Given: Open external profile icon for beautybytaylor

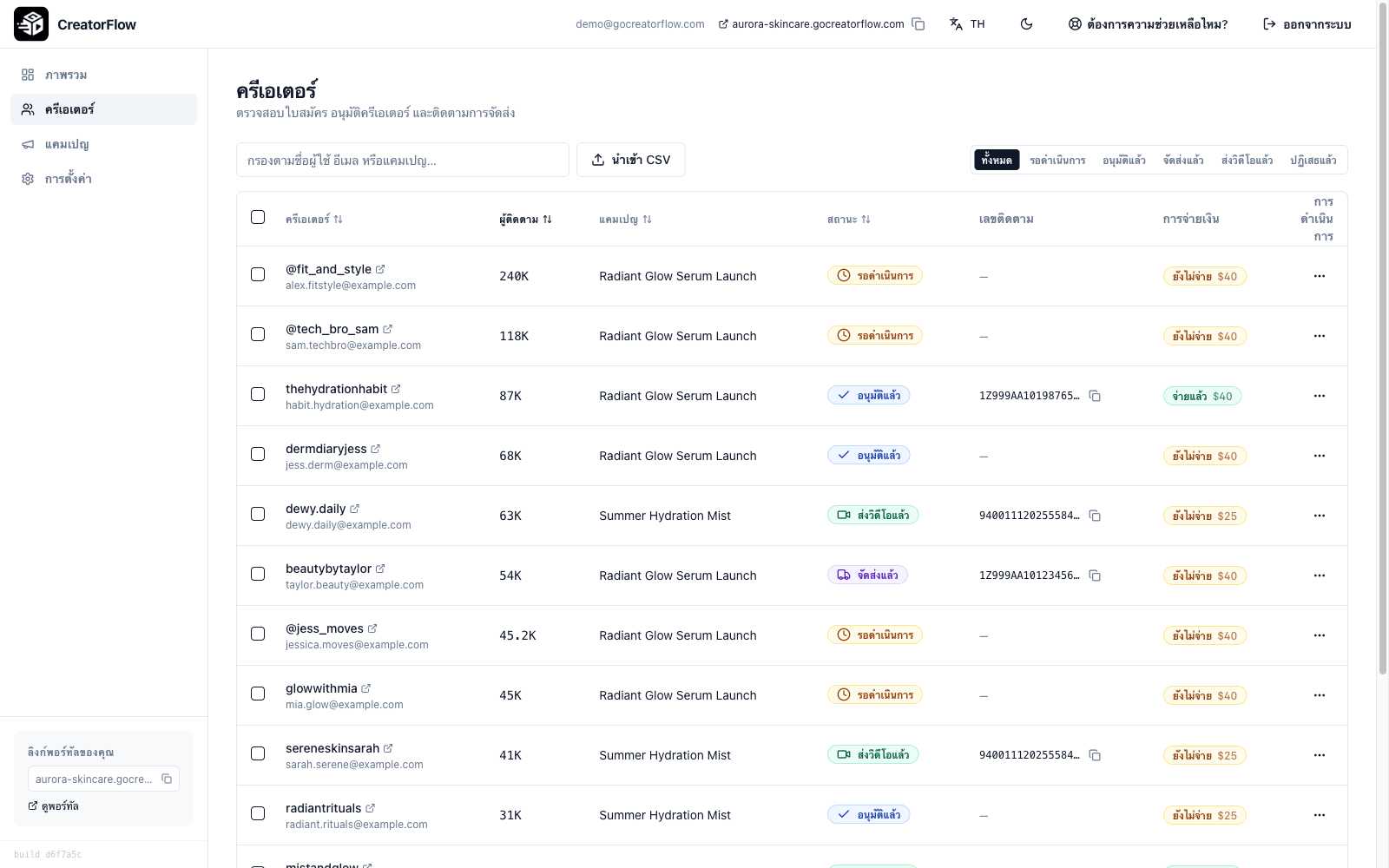Looking at the screenshot, I should point(380,569).
